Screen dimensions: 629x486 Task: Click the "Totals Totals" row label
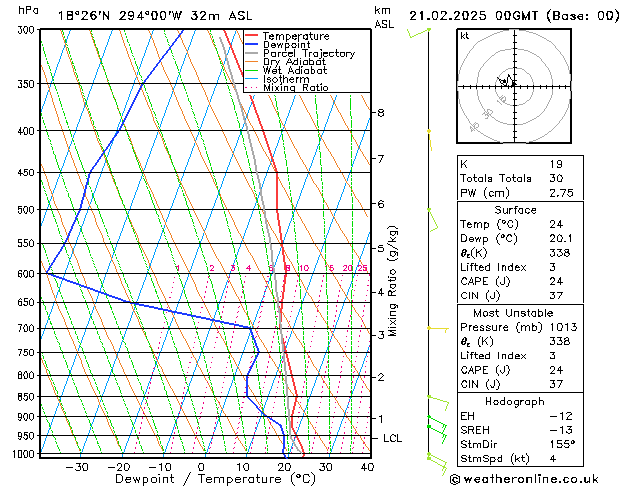496,178
